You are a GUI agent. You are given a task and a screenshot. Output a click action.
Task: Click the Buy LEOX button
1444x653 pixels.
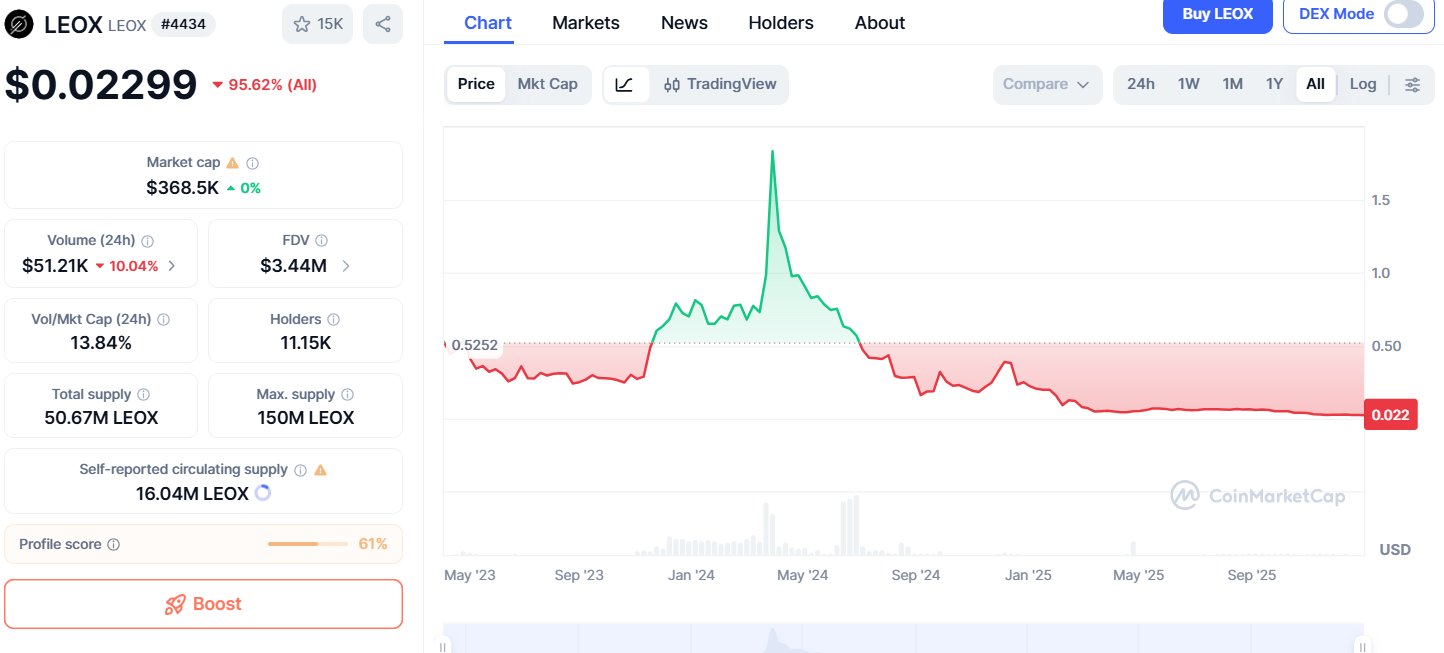pos(1216,14)
